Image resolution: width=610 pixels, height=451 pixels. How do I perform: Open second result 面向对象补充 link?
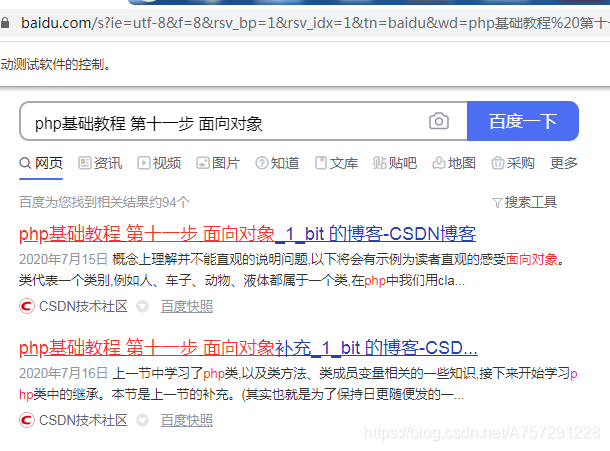(x=248, y=348)
